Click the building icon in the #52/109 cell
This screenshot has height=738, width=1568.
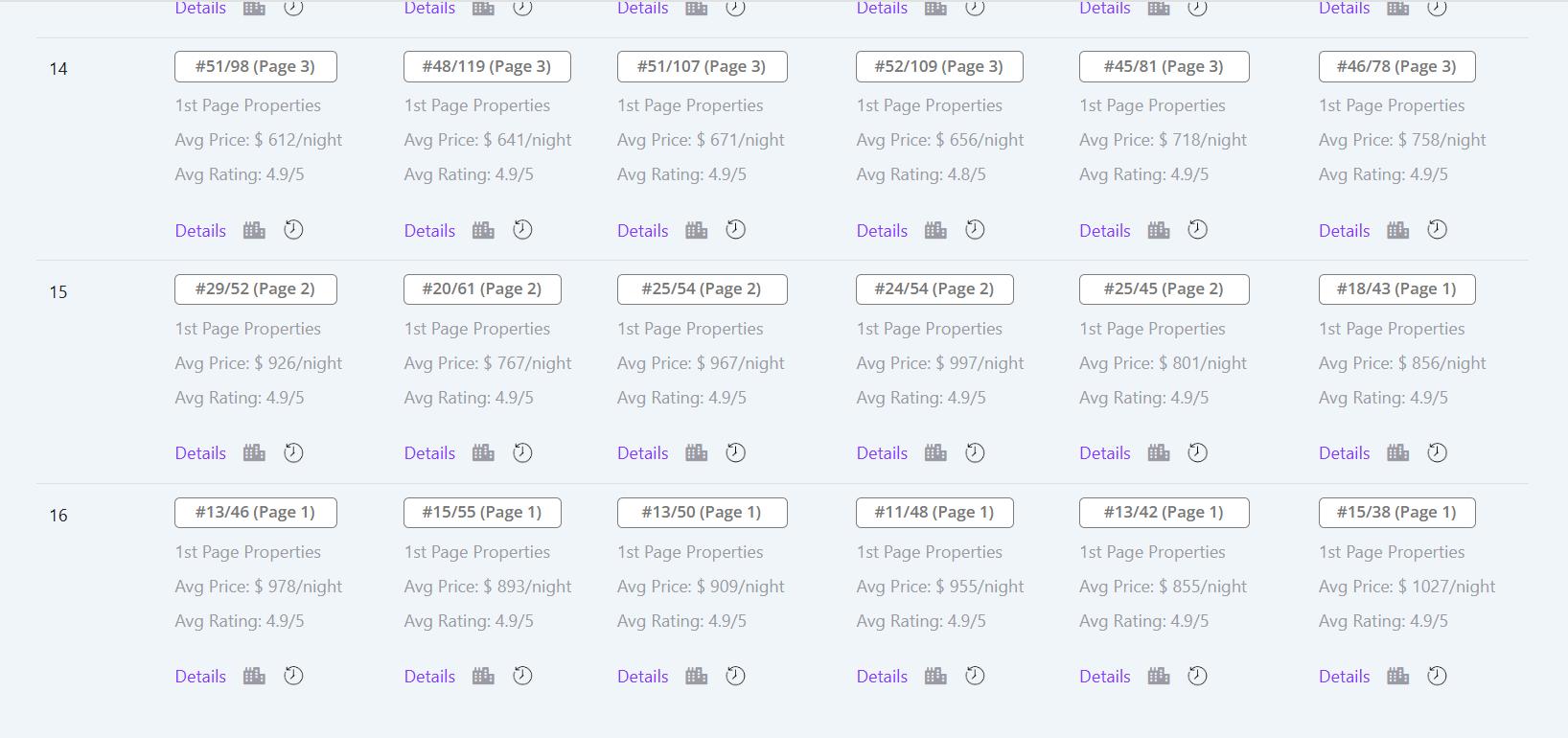tap(935, 230)
